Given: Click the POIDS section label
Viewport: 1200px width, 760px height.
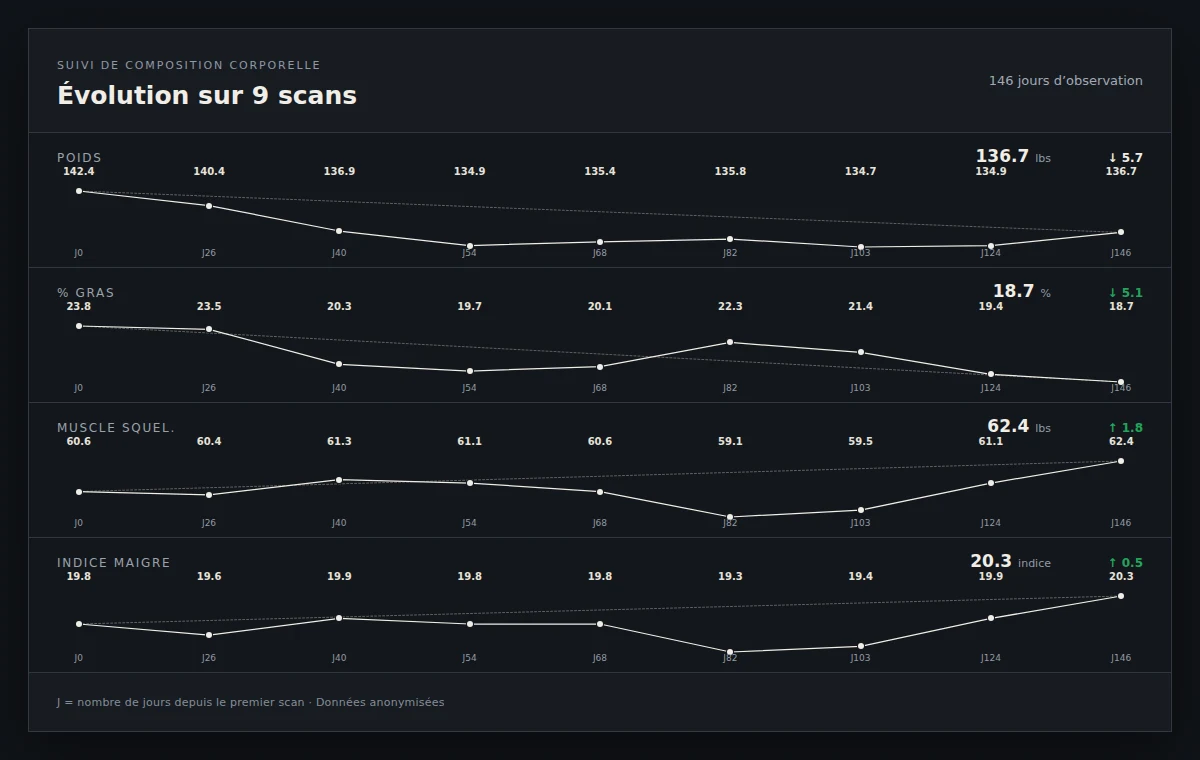Looking at the screenshot, I should pos(79,158).
